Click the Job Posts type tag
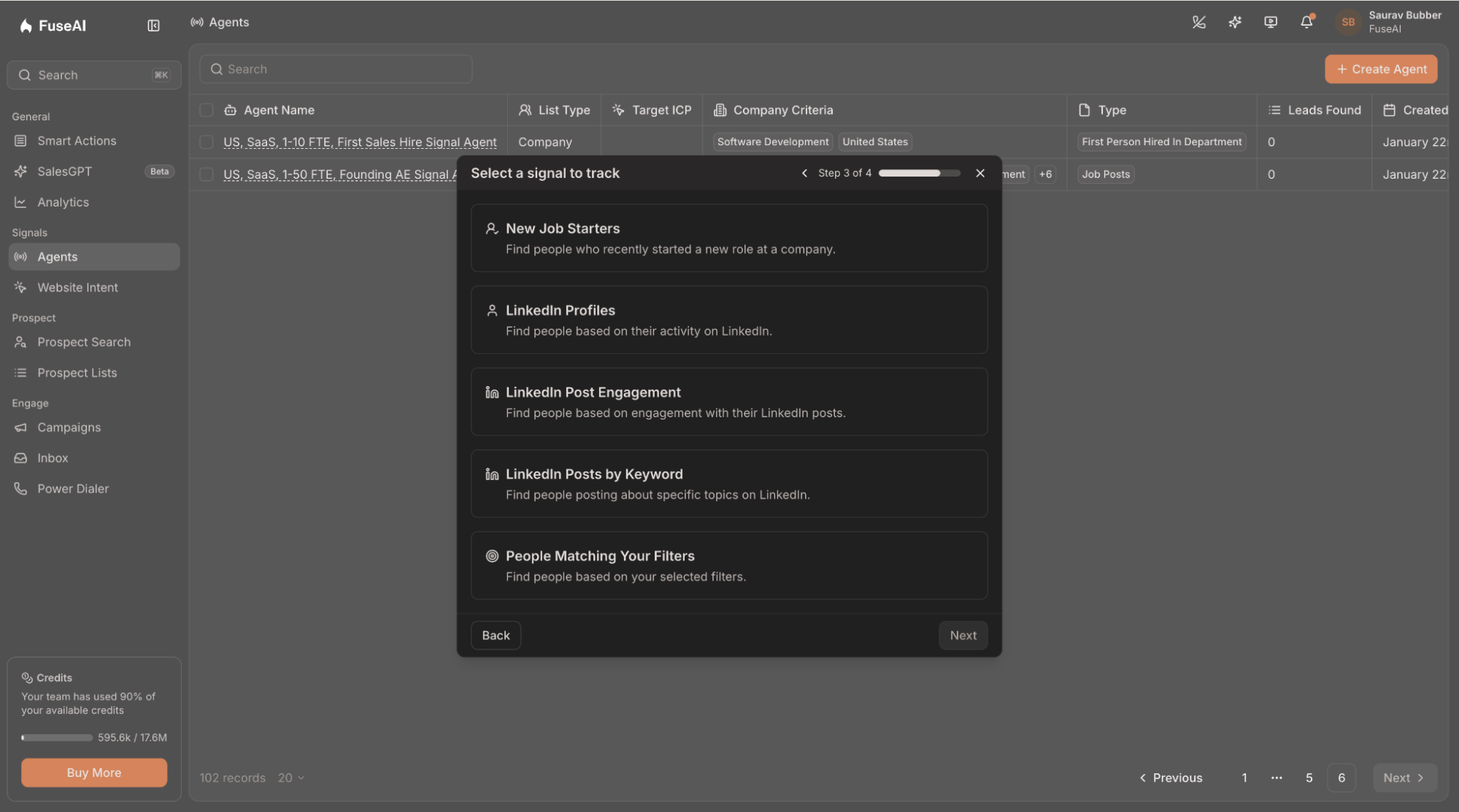This screenshot has width=1459, height=812. [x=1106, y=174]
